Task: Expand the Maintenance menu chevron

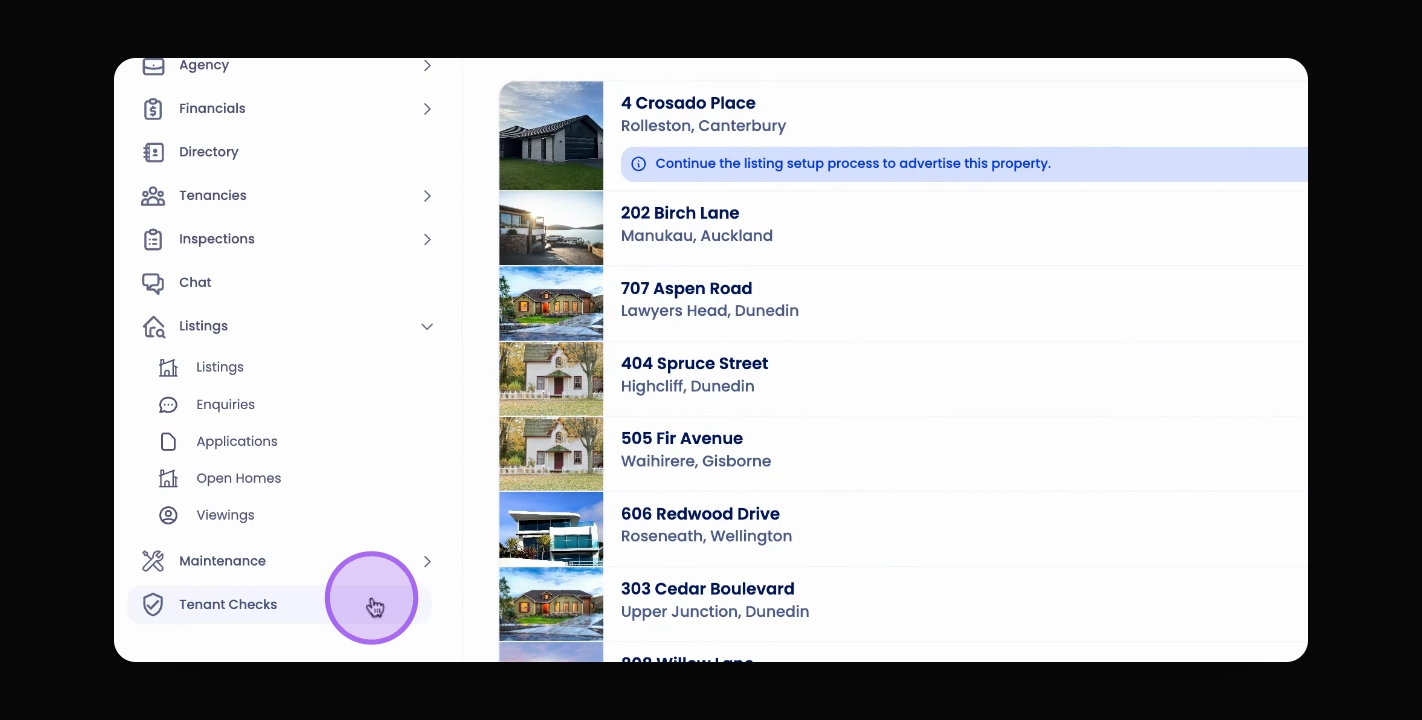Action: (427, 561)
